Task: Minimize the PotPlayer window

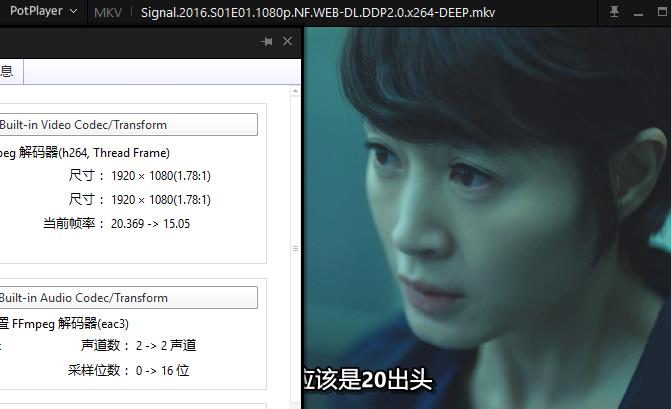Action: point(638,14)
